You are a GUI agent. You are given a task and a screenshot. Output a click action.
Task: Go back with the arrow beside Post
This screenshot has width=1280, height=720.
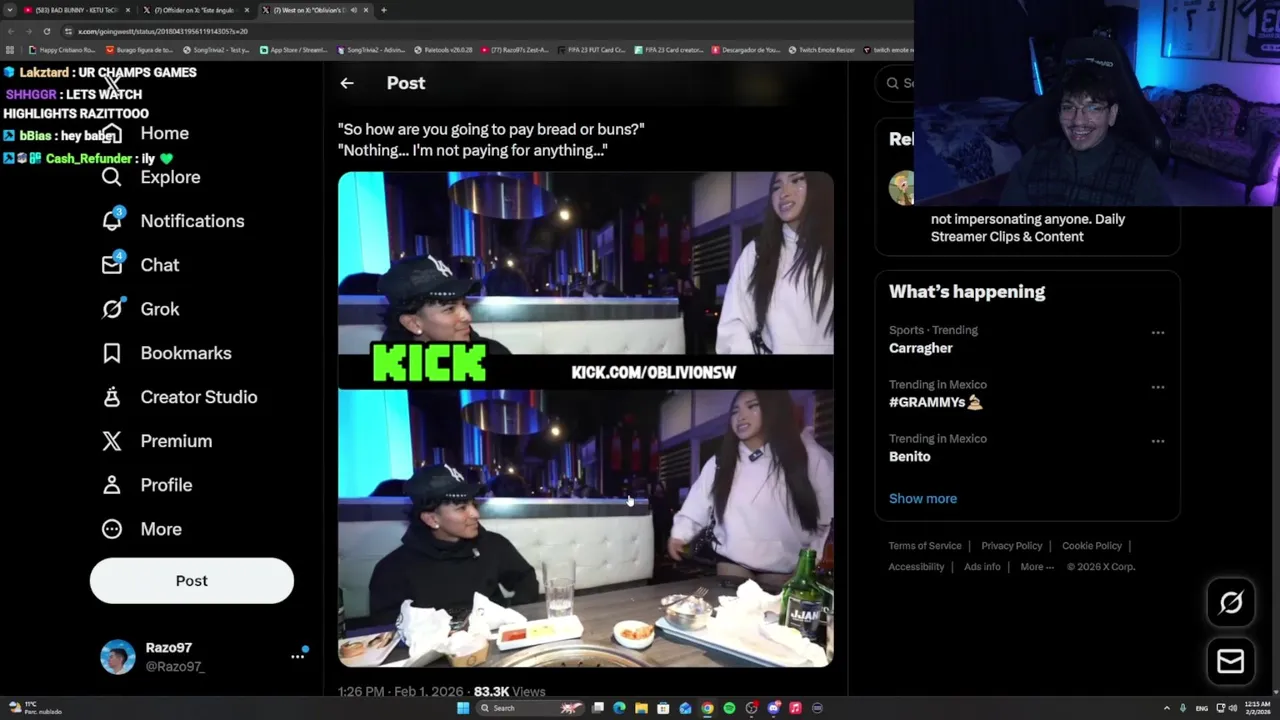[x=347, y=83]
